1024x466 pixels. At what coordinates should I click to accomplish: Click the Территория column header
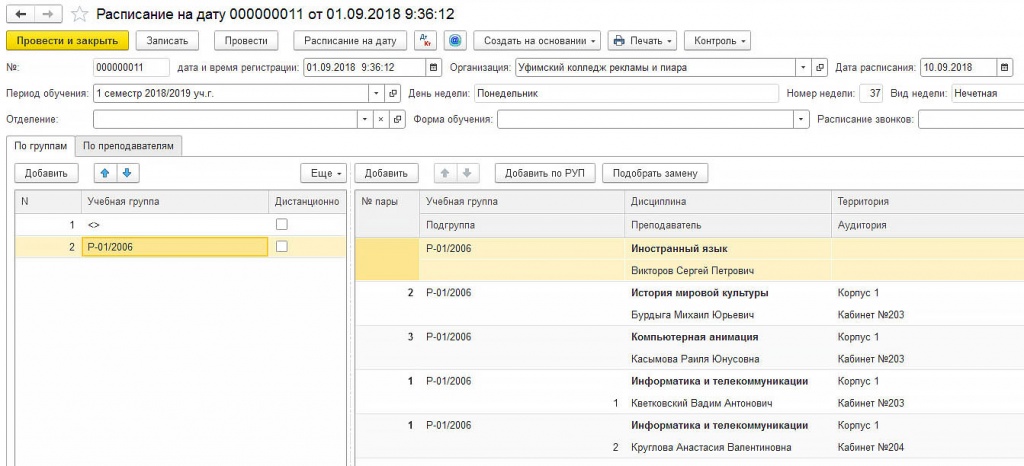pyautogui.click(x=927, y=202)
